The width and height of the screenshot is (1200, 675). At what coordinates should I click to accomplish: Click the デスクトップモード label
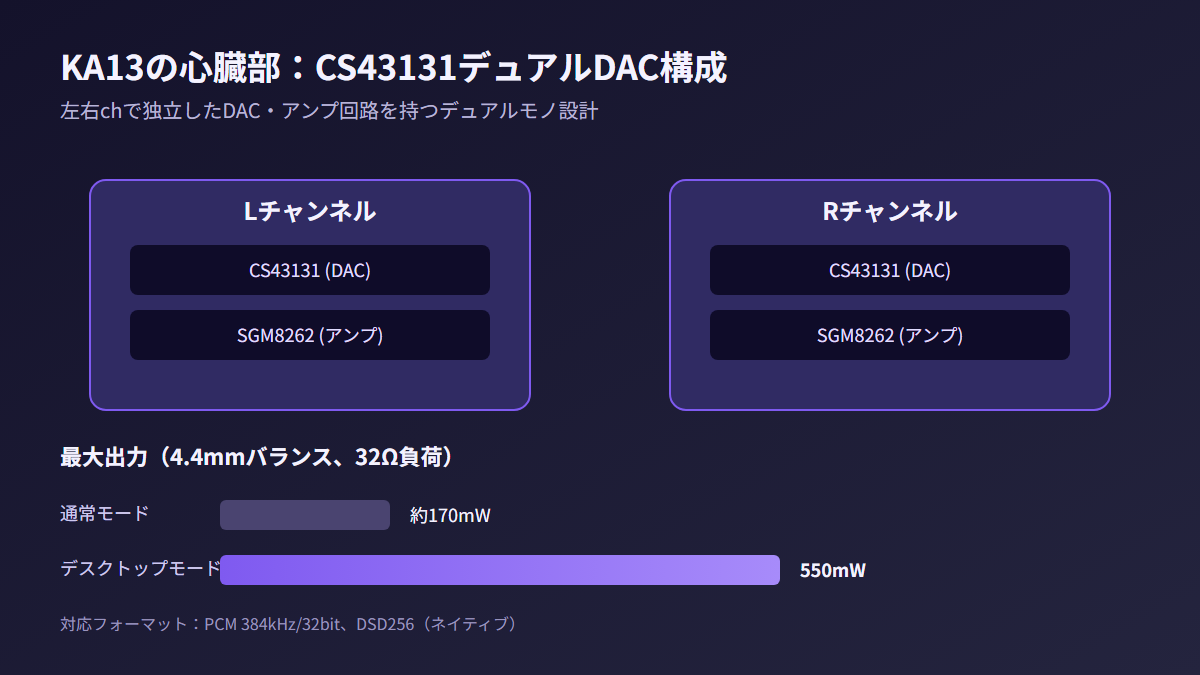(140, 569)
